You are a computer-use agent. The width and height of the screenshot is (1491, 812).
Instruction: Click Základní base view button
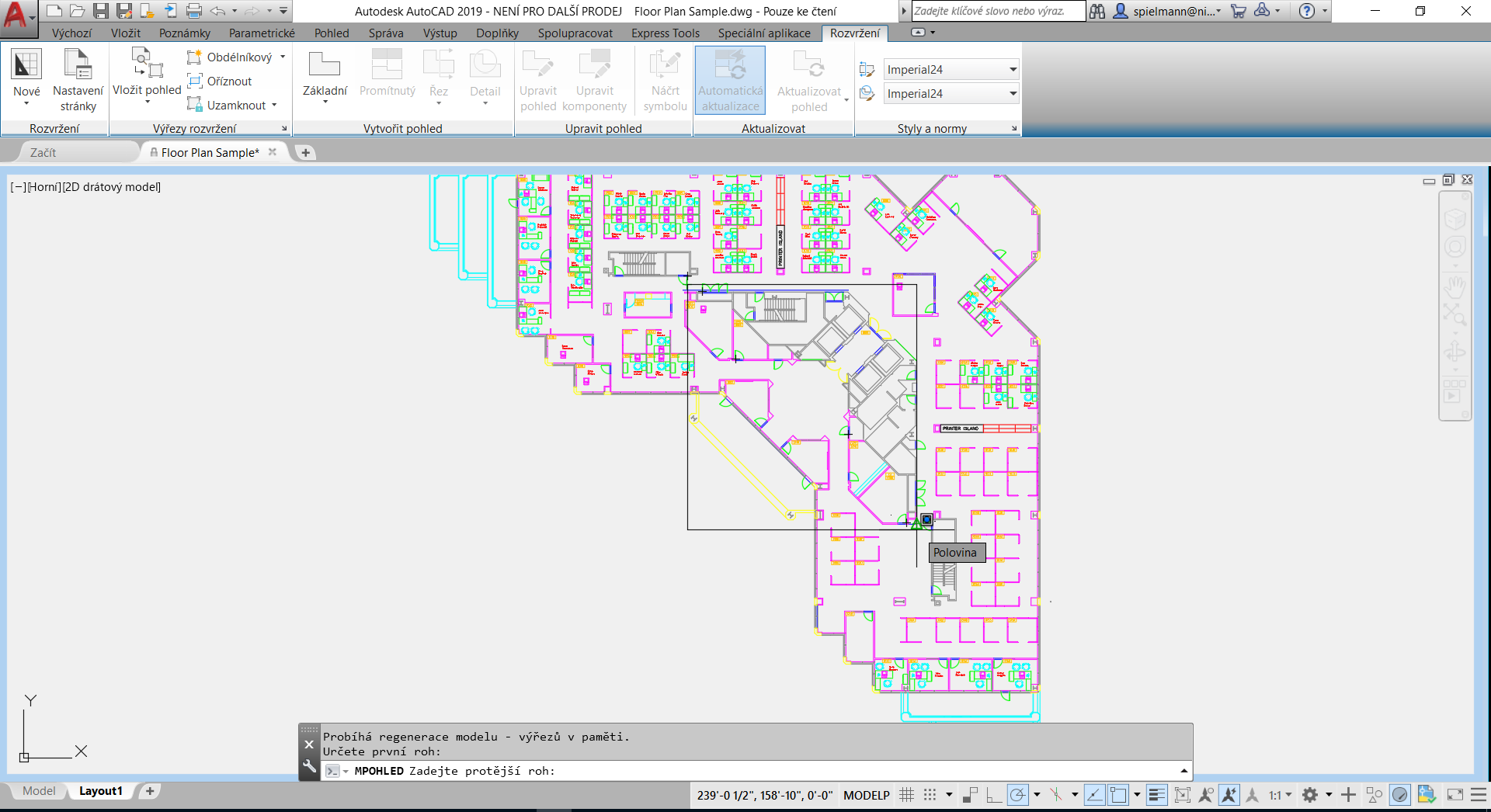tap(325, 76)
